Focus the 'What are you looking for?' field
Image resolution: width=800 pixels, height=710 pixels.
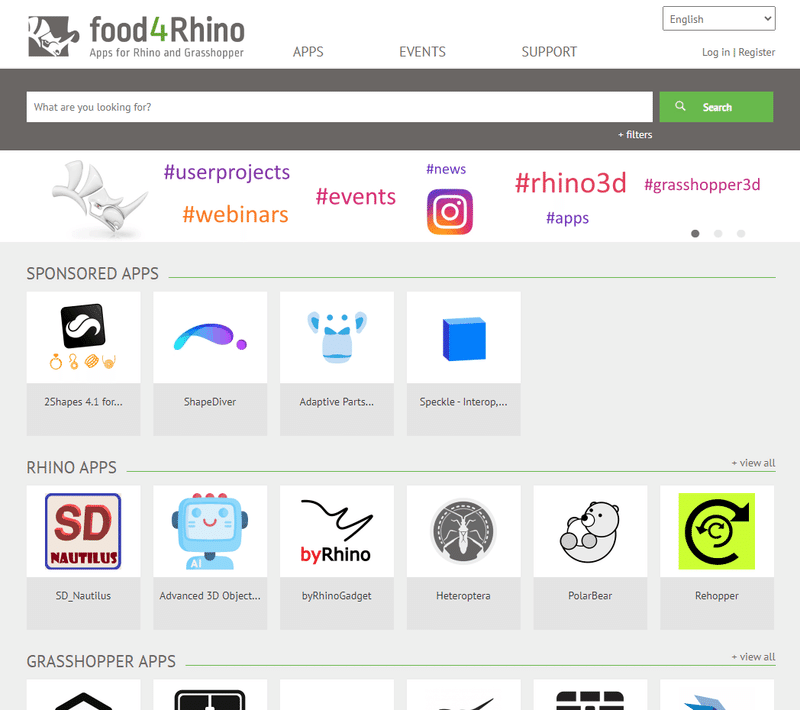[x=339, y=107]
